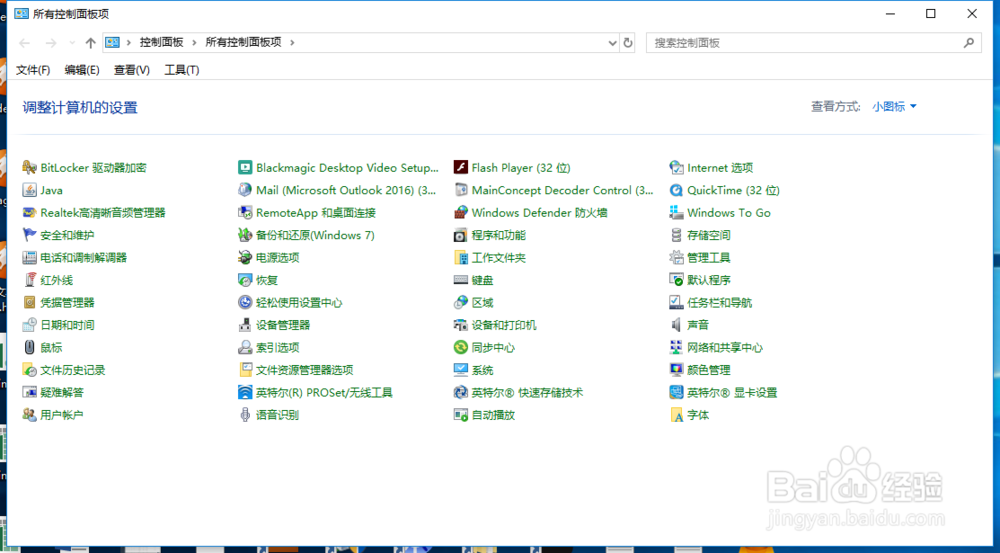Open the 语音识别 link
This screenshot has width=1000, height=553.
click(277, 415)
